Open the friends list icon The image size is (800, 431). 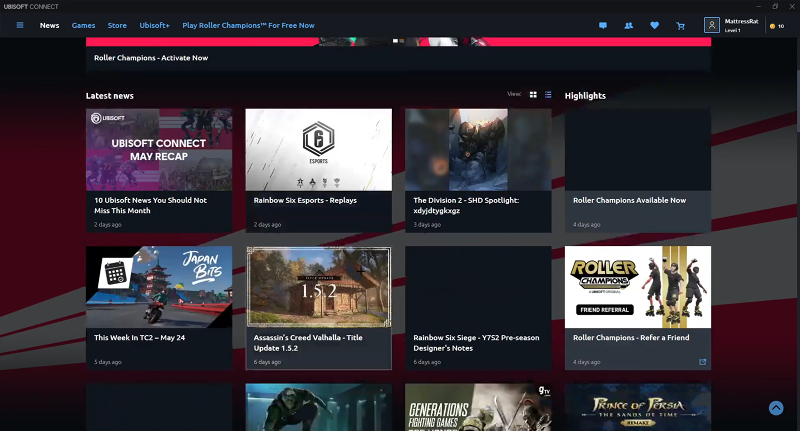tap(629, 26)
